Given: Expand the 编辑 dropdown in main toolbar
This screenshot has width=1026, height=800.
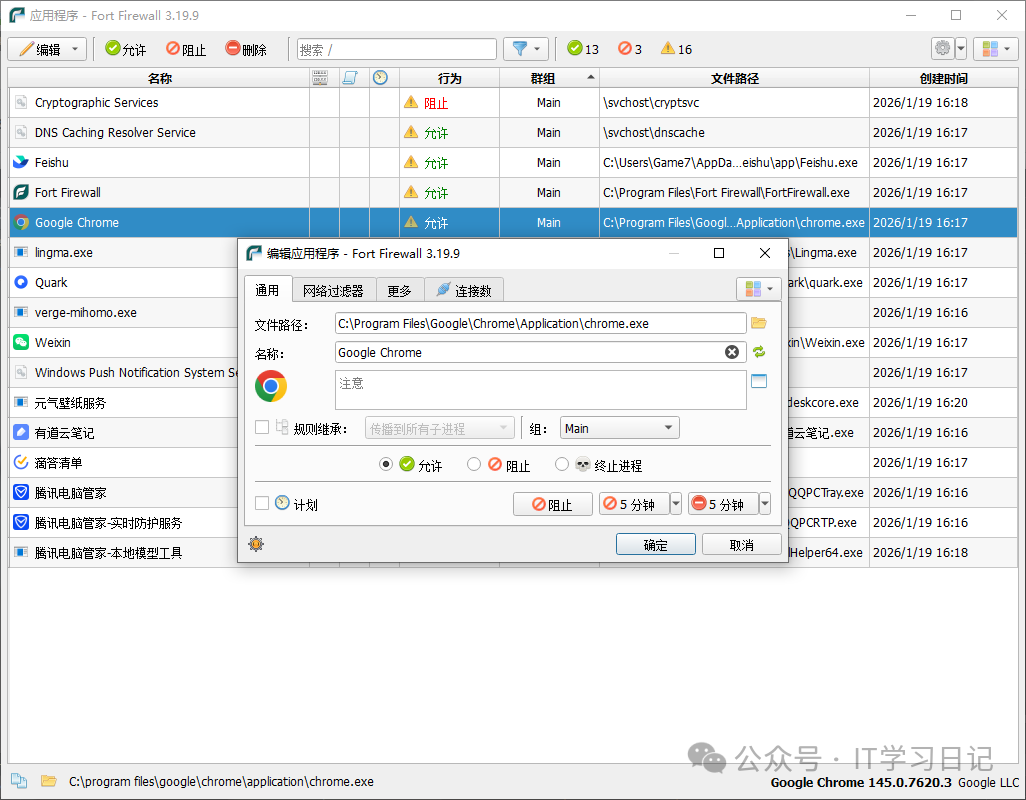Looking at the screenshot, I should 76,49.
